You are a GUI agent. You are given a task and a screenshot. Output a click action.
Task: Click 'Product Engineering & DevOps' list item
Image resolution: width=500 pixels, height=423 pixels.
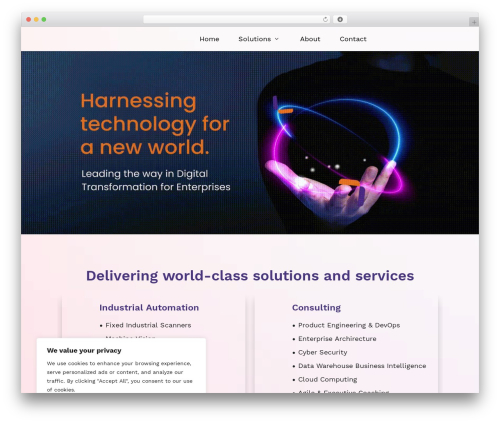coord(349,325)
